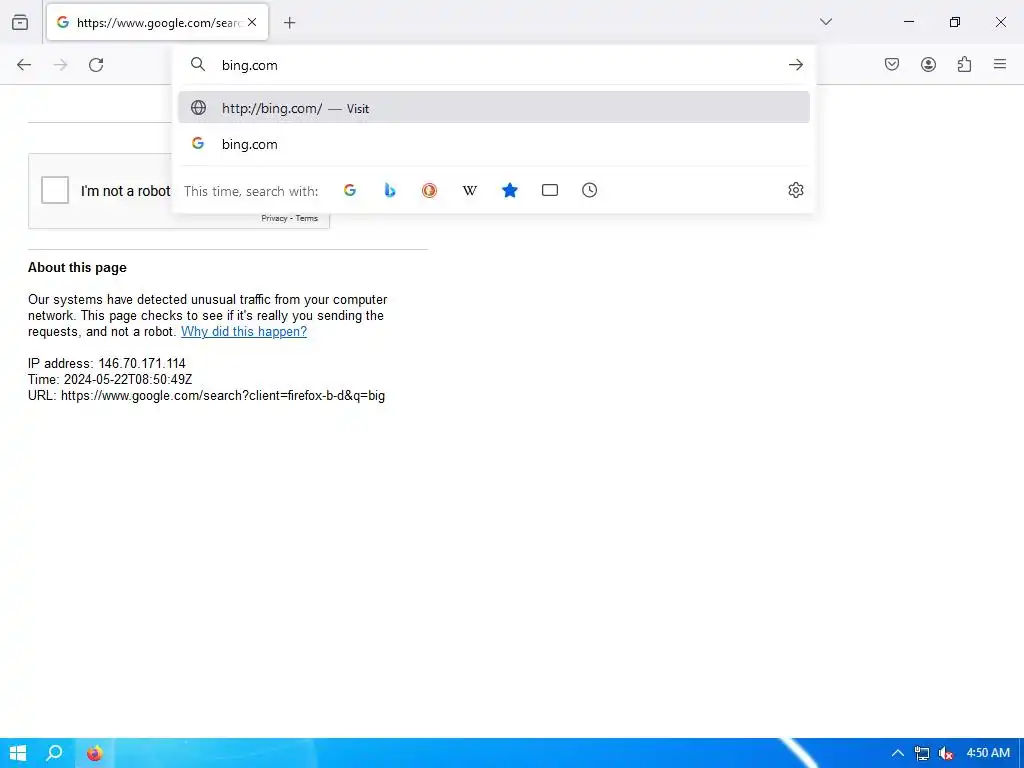Click the URL line with google.com/search
Image resolution: width=1024 pixels, height=768 pixels.
pos(206,396)
